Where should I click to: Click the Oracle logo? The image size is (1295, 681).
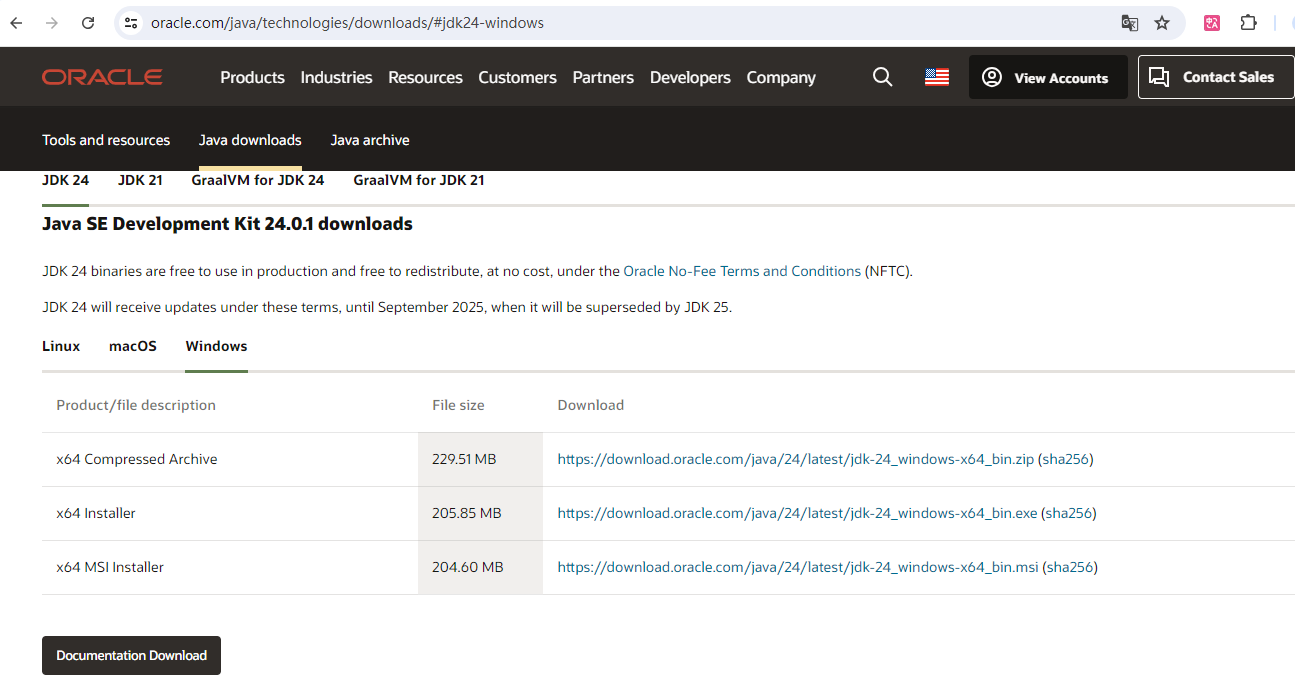(101, 76)
